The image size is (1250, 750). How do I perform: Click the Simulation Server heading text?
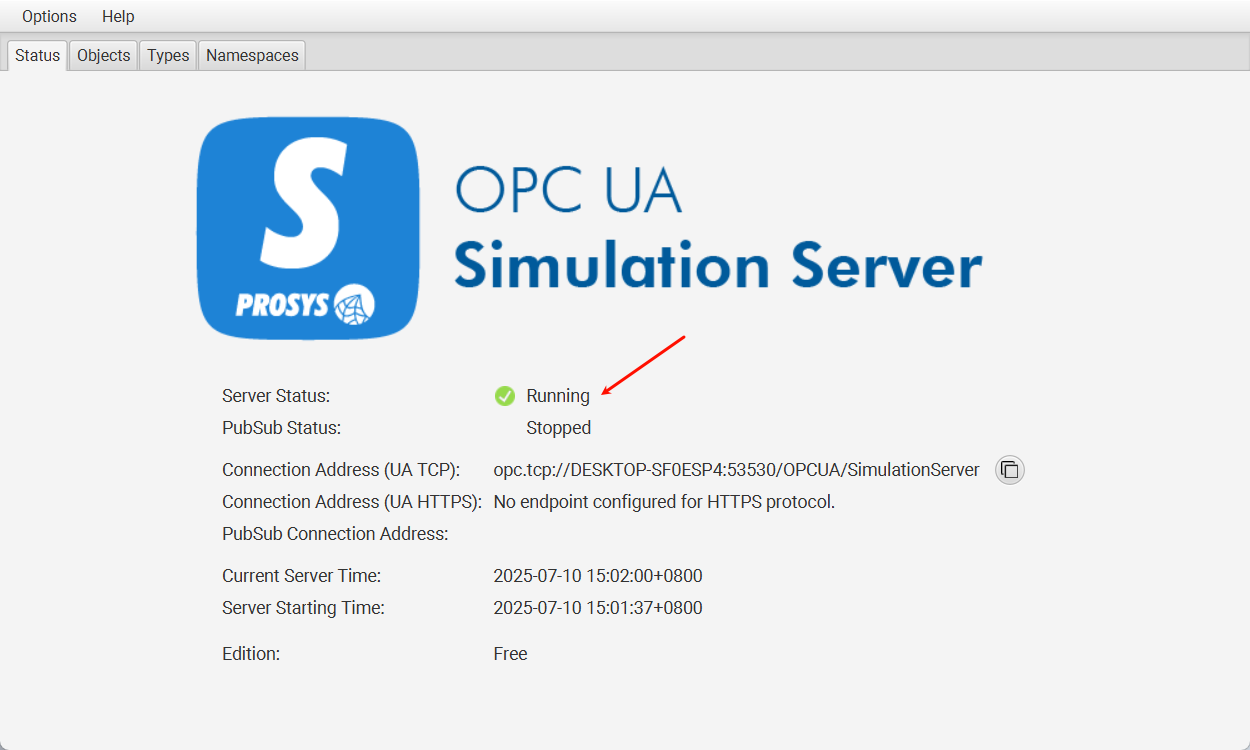(718, 266)
